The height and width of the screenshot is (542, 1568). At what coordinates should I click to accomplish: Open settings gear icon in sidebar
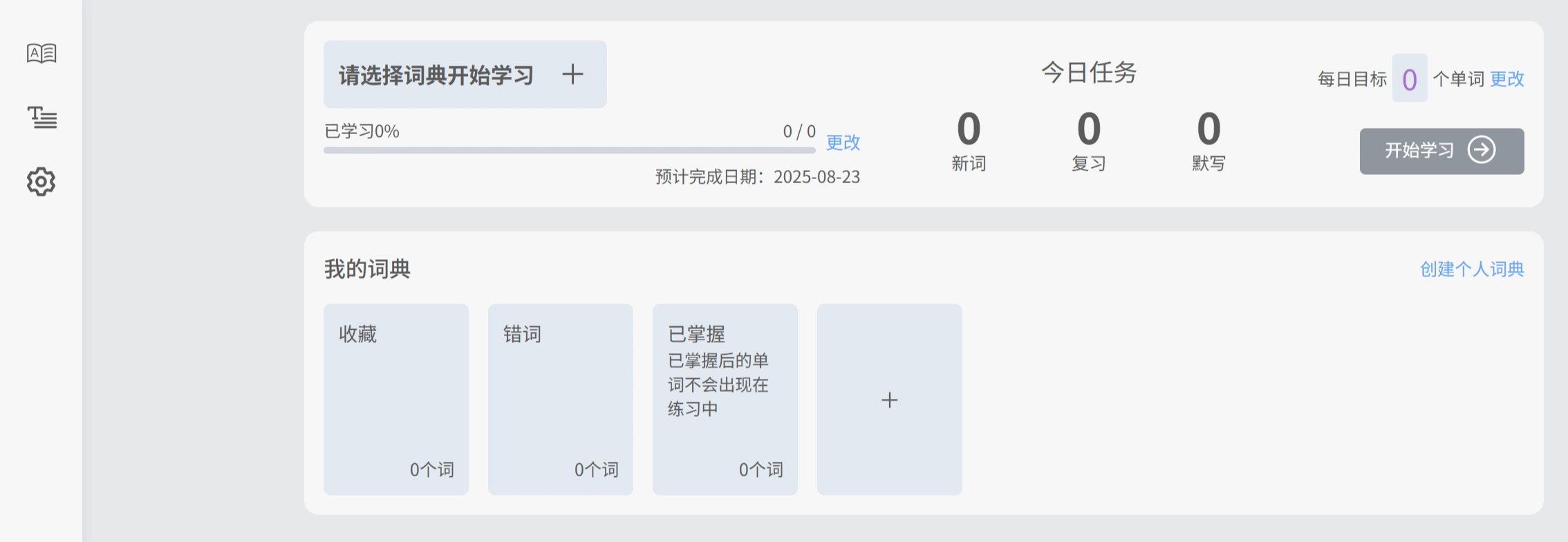coord(41,182)
